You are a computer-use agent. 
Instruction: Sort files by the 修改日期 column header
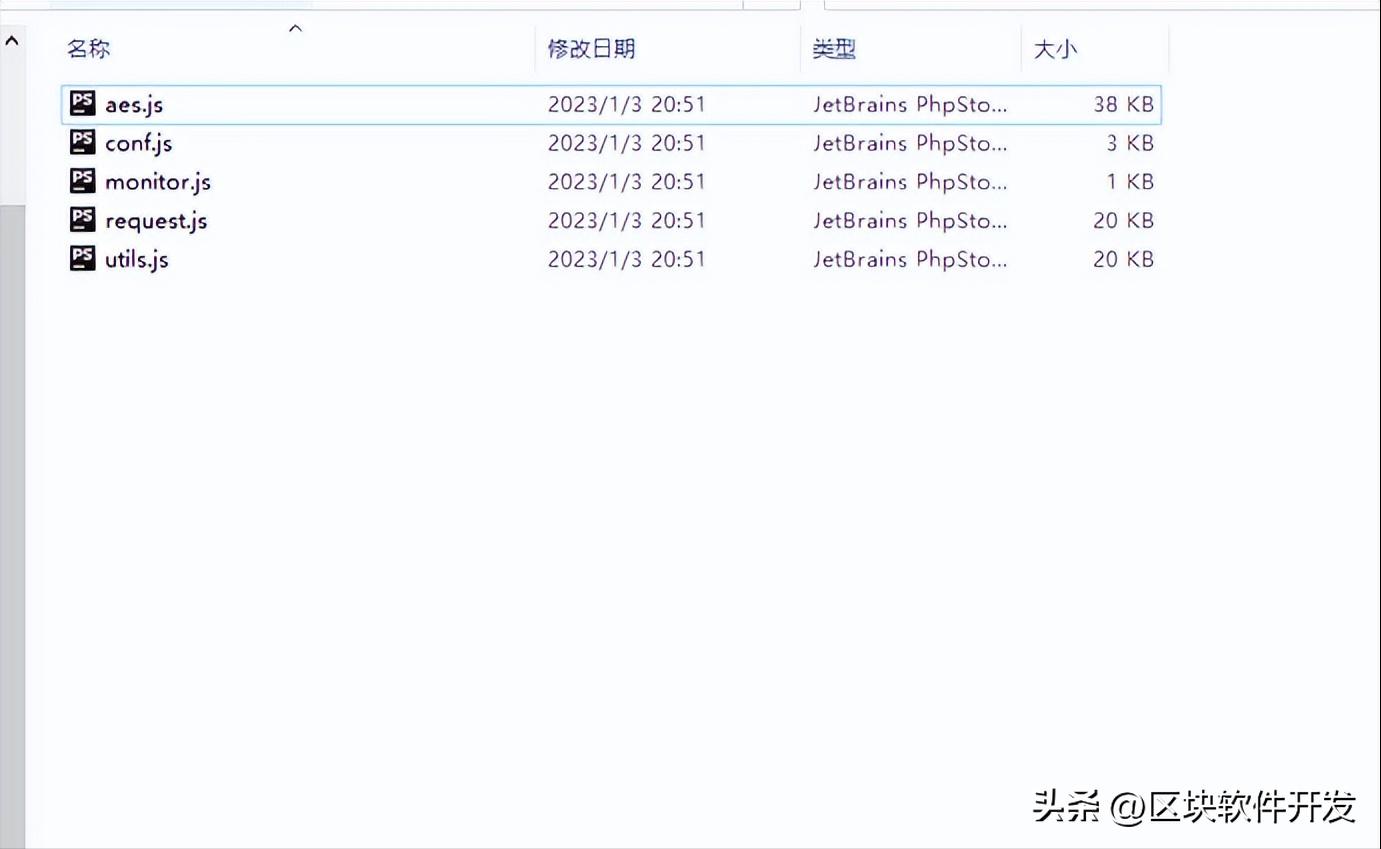coord(591,49)
